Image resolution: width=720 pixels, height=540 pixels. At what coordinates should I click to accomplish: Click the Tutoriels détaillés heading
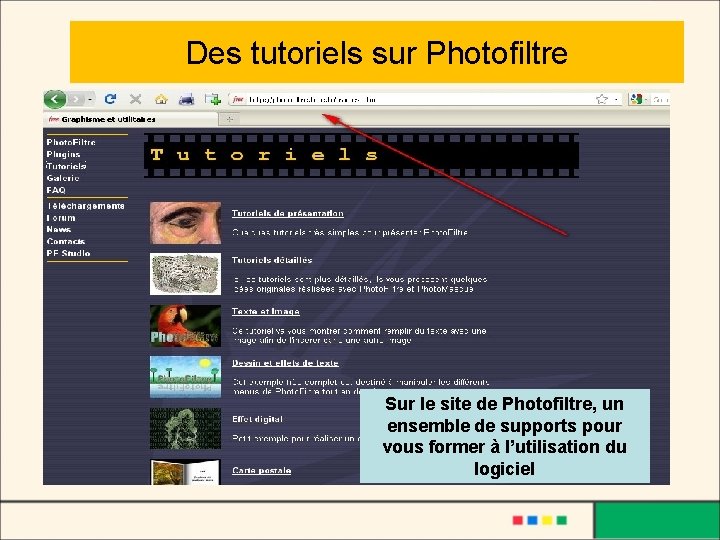click(x=272, y=260)
